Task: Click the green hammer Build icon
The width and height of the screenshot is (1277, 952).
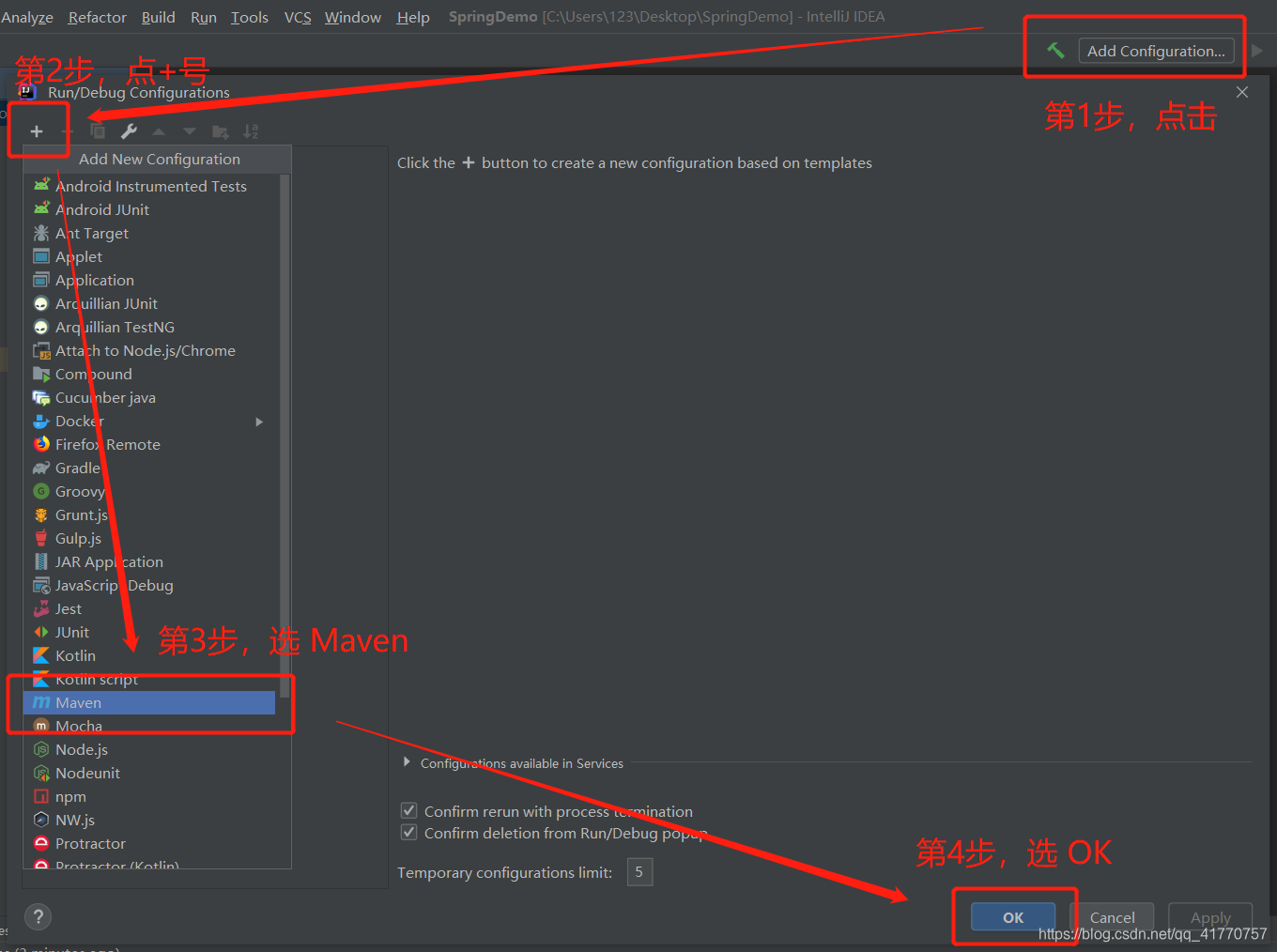Action: coord(1055,51)
